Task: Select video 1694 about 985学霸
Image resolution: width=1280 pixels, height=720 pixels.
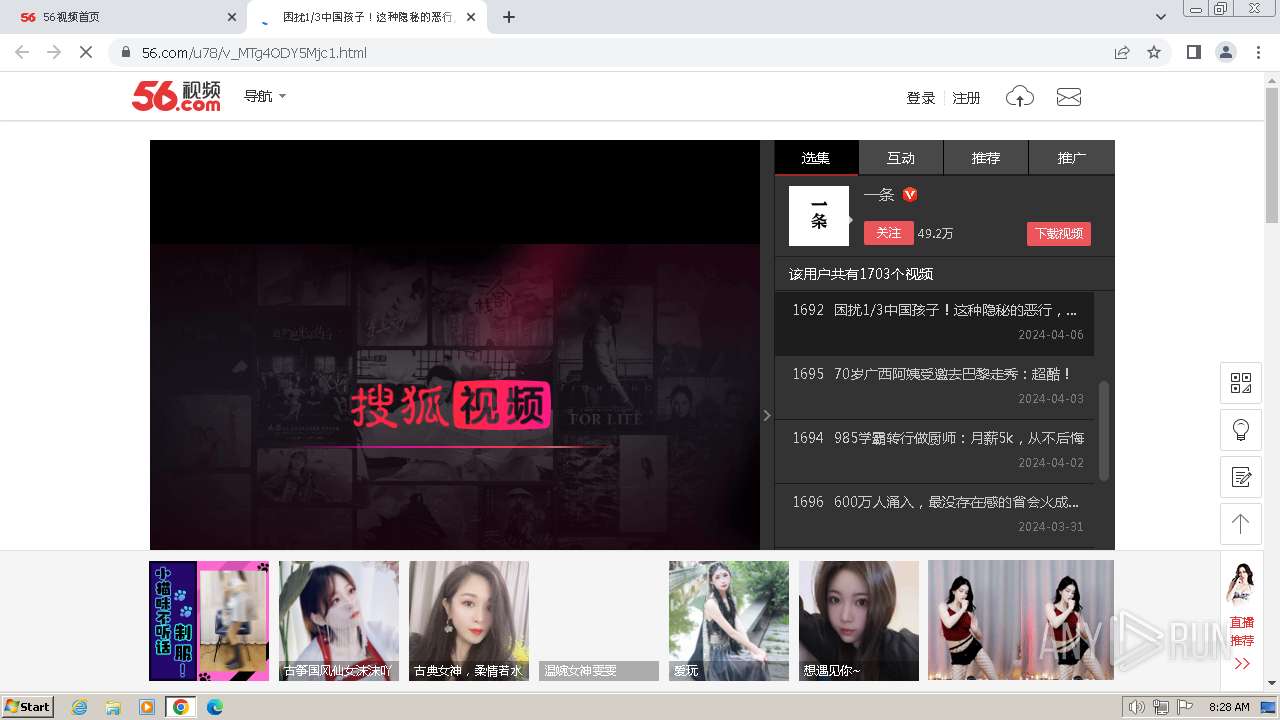Action: pyautogui.click(x=934, y=451)
